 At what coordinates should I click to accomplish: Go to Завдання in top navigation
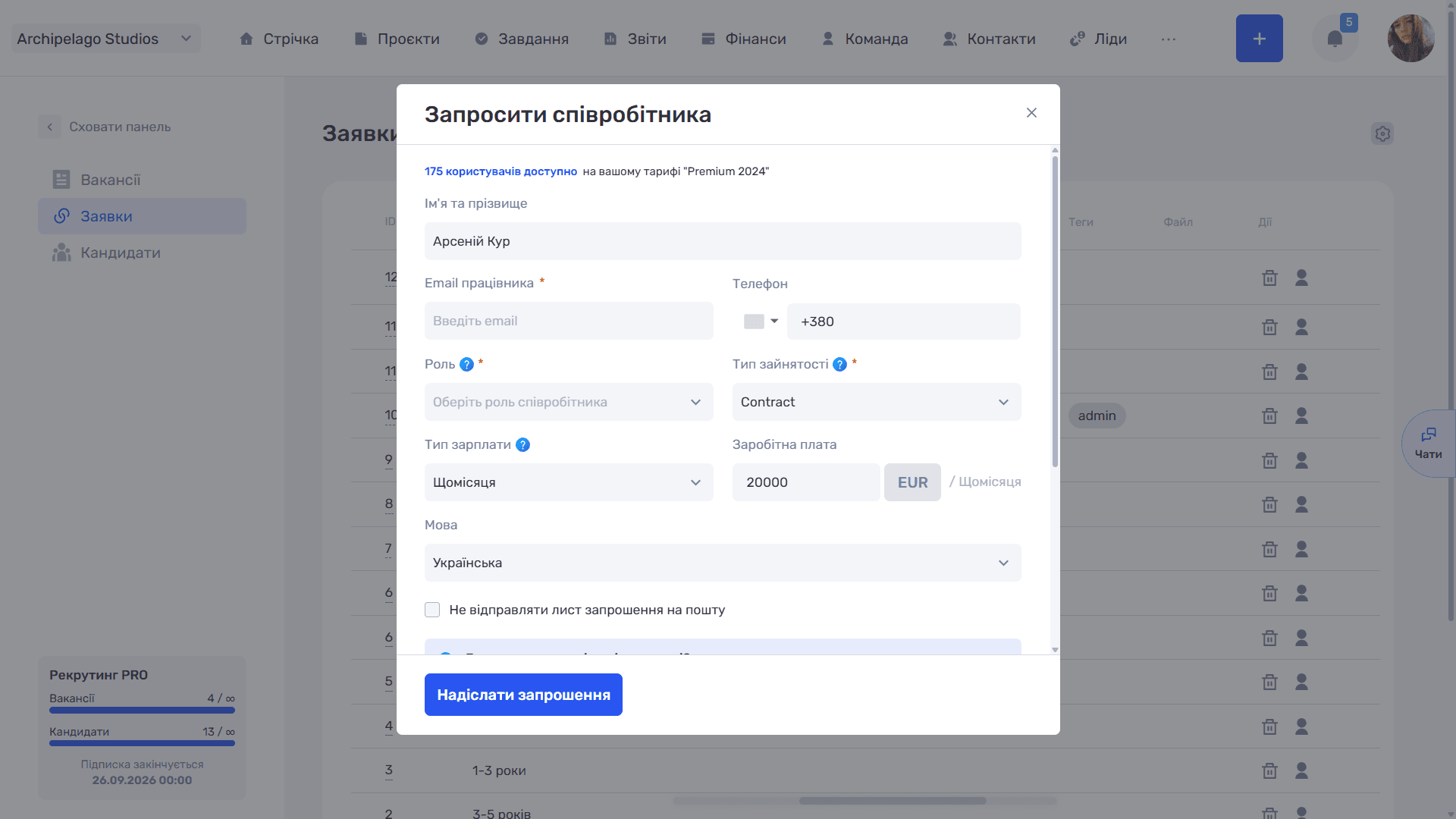[522, 39]
